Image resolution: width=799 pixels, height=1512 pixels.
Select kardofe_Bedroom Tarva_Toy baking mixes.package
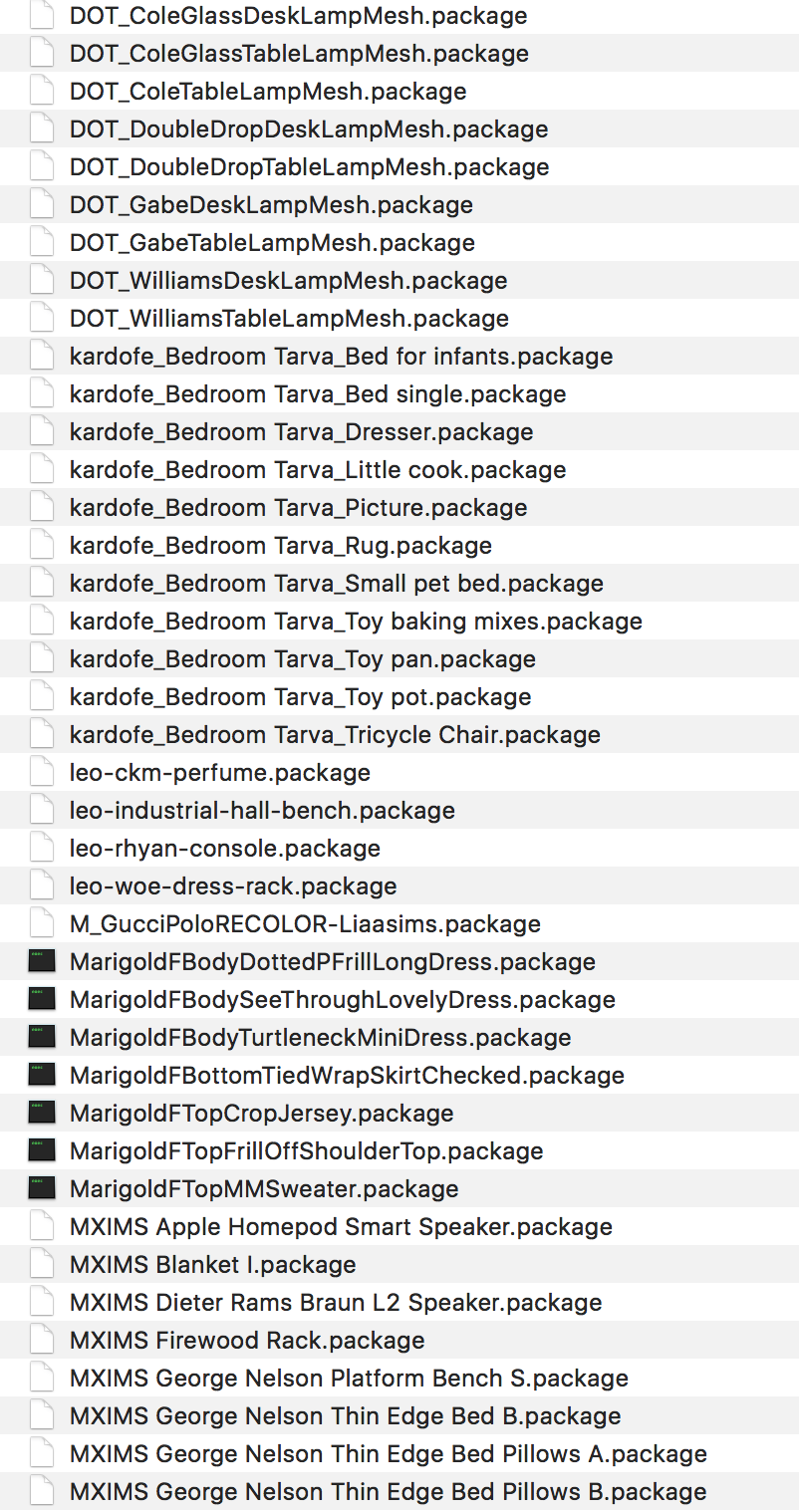(356, 621)
